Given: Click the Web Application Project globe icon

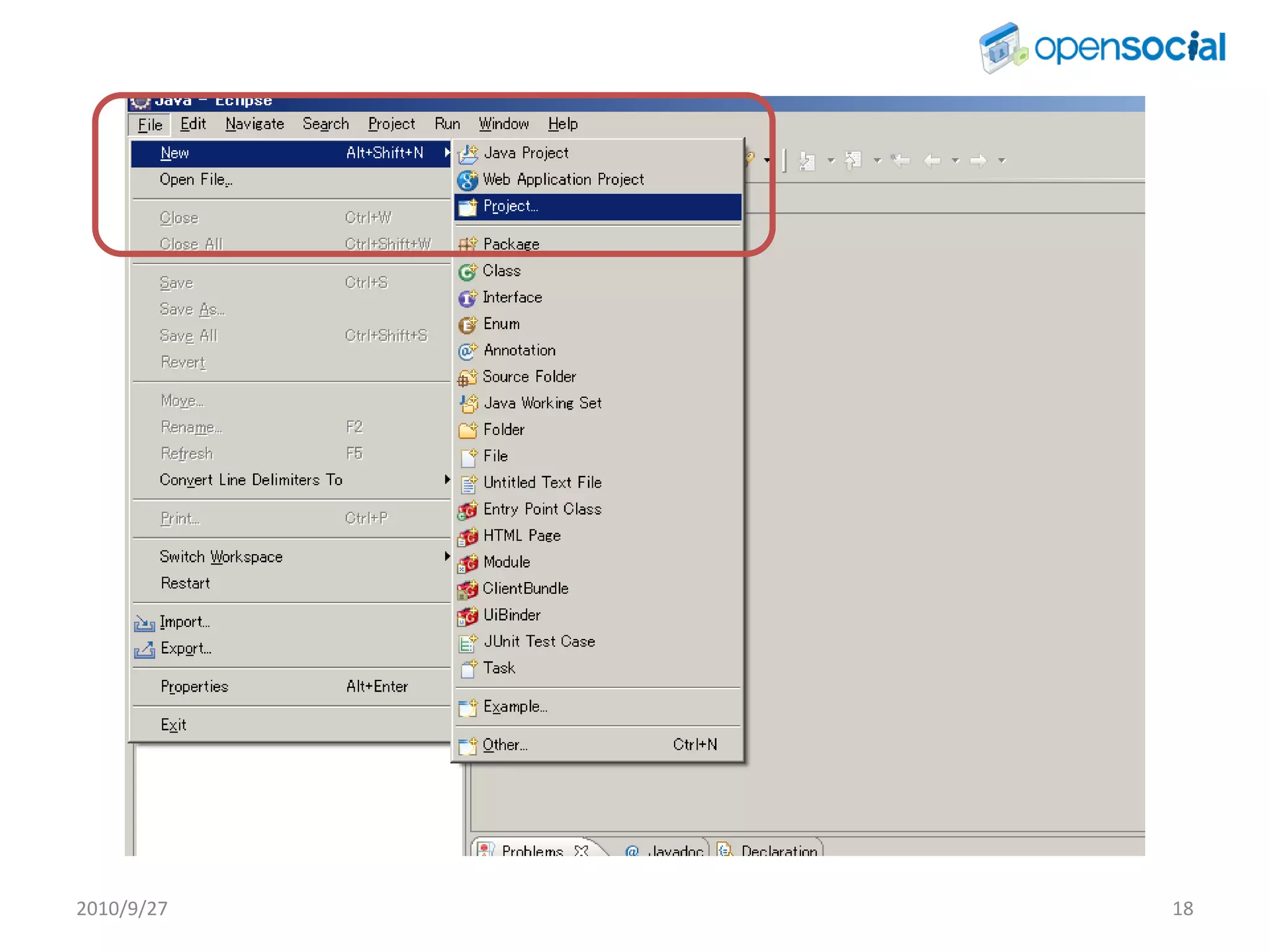Looking at the screenshot, I should point(468,180).
